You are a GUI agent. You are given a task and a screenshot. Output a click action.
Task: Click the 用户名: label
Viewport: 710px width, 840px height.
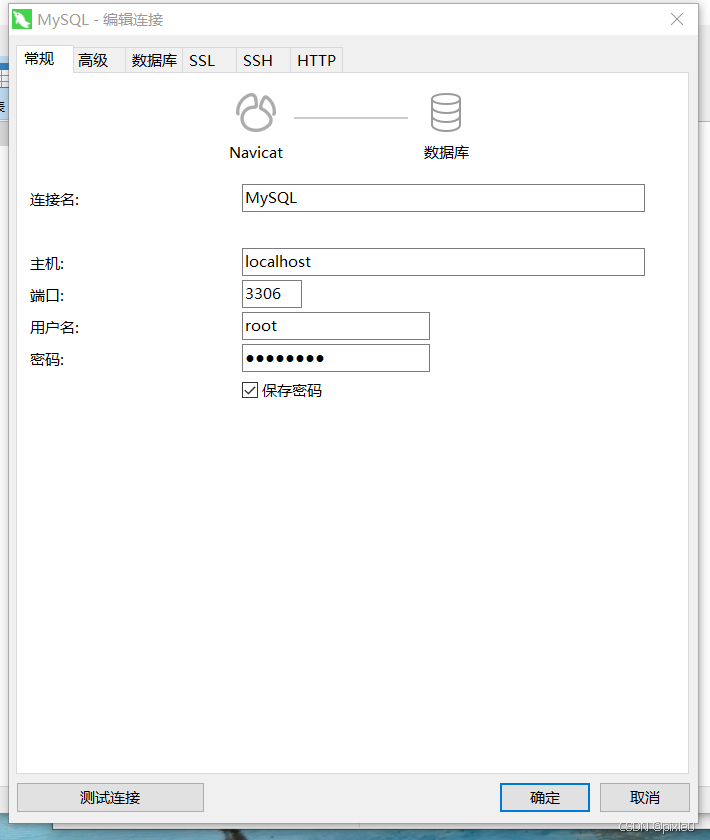55,327
